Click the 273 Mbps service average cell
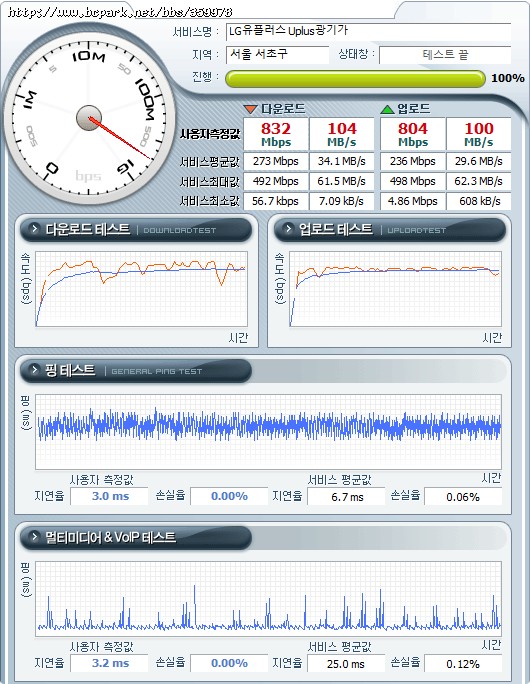Viewport: 530px width, 684px height. point(276,161)
